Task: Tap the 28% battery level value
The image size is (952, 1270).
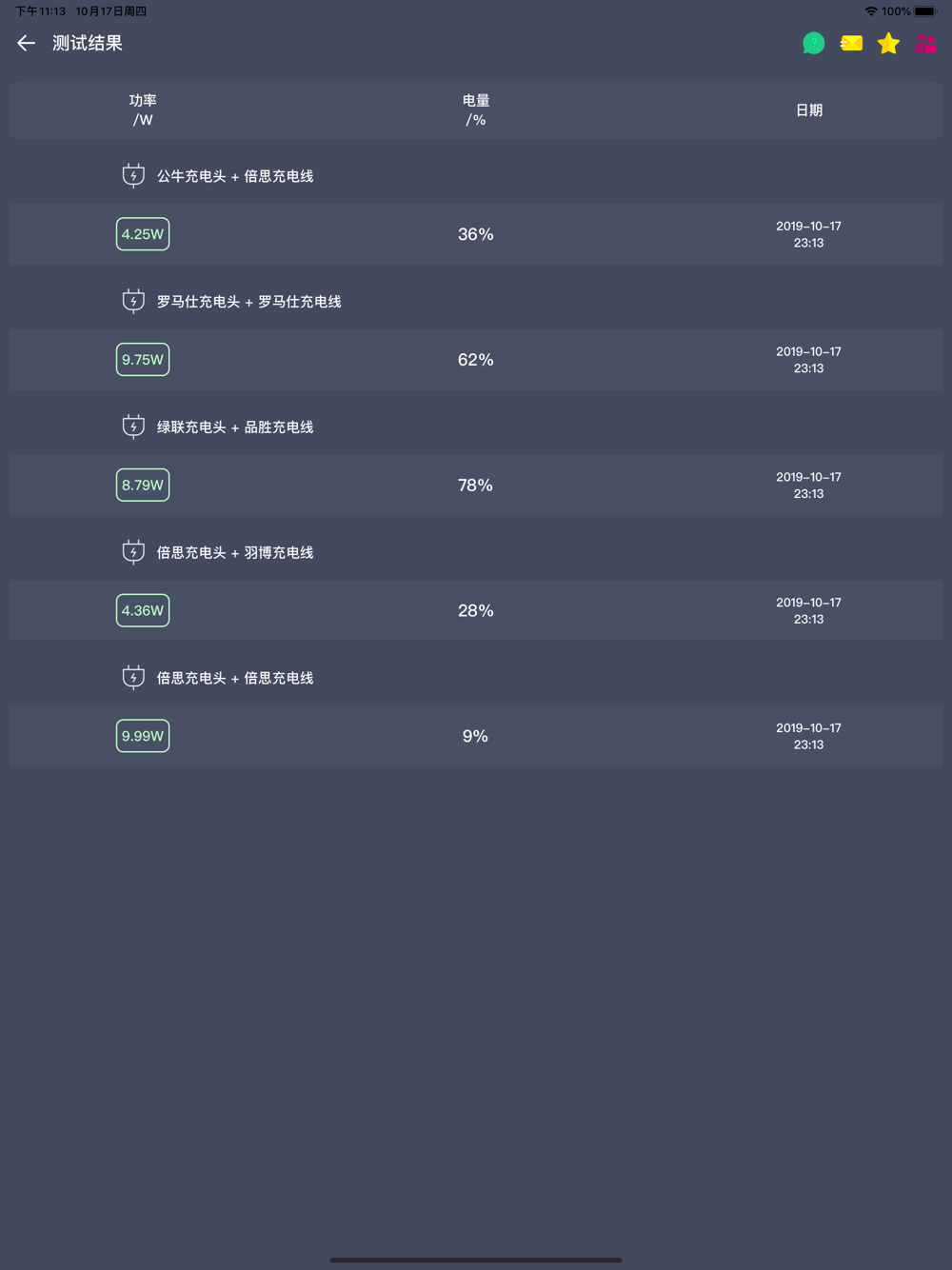Action: click(476, 610)
